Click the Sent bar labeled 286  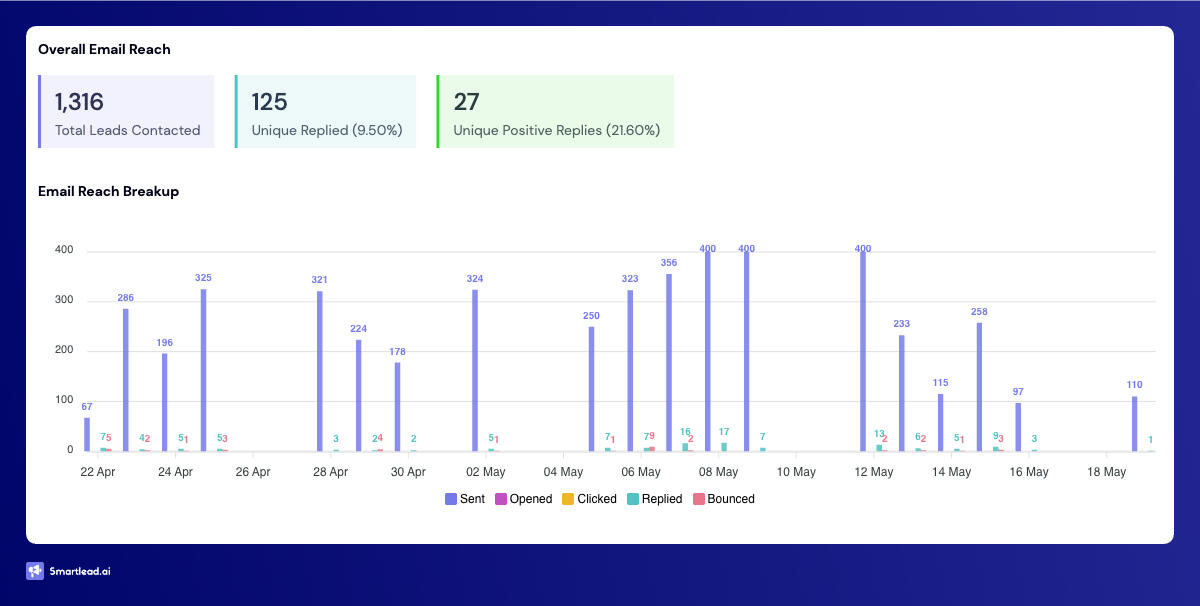[126, 380]
